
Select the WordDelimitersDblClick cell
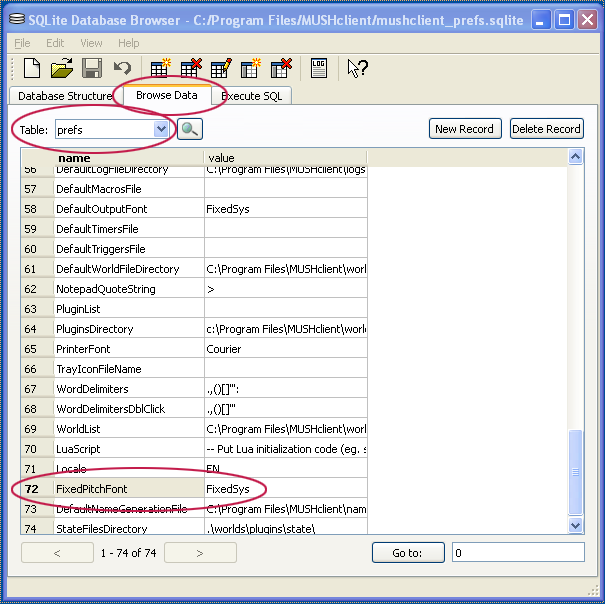click(x=129, y=409)
